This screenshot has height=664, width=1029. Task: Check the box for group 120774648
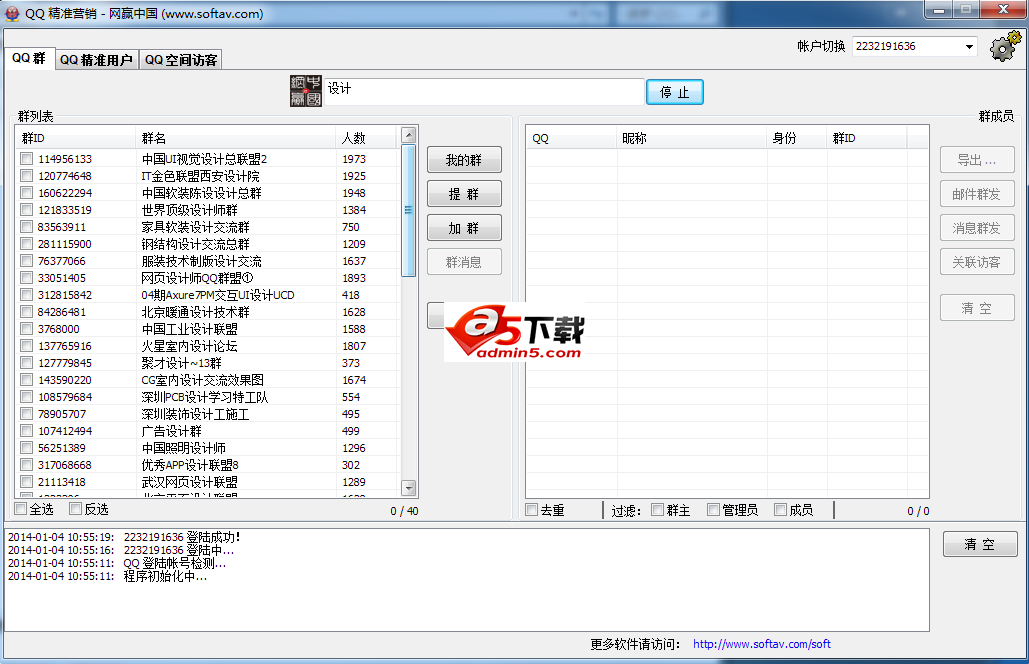coord(26,176)
